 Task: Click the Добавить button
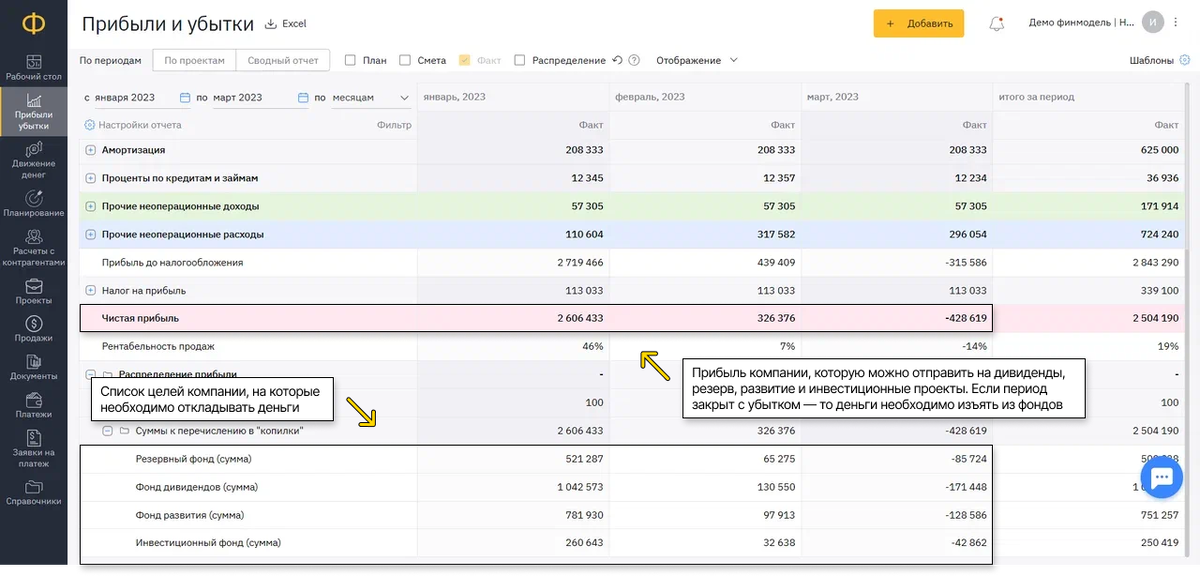click(918, 23)
